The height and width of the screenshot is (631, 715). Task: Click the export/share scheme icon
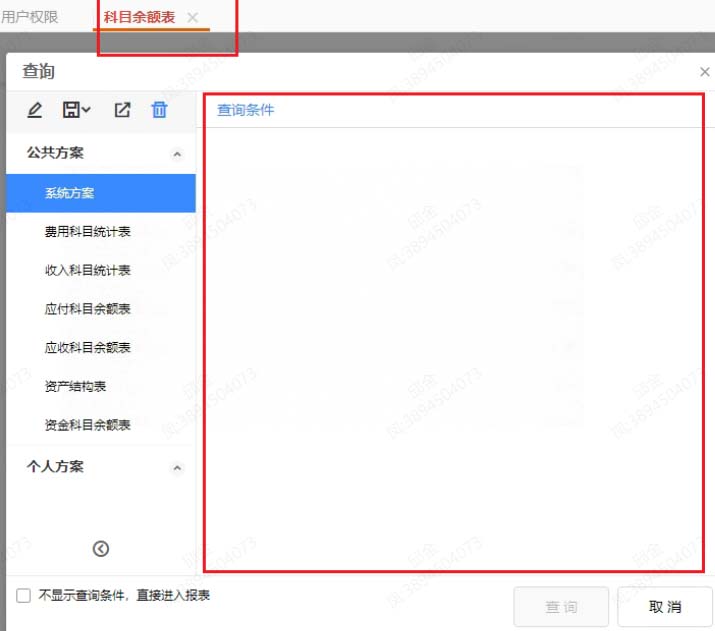point(122,110)
